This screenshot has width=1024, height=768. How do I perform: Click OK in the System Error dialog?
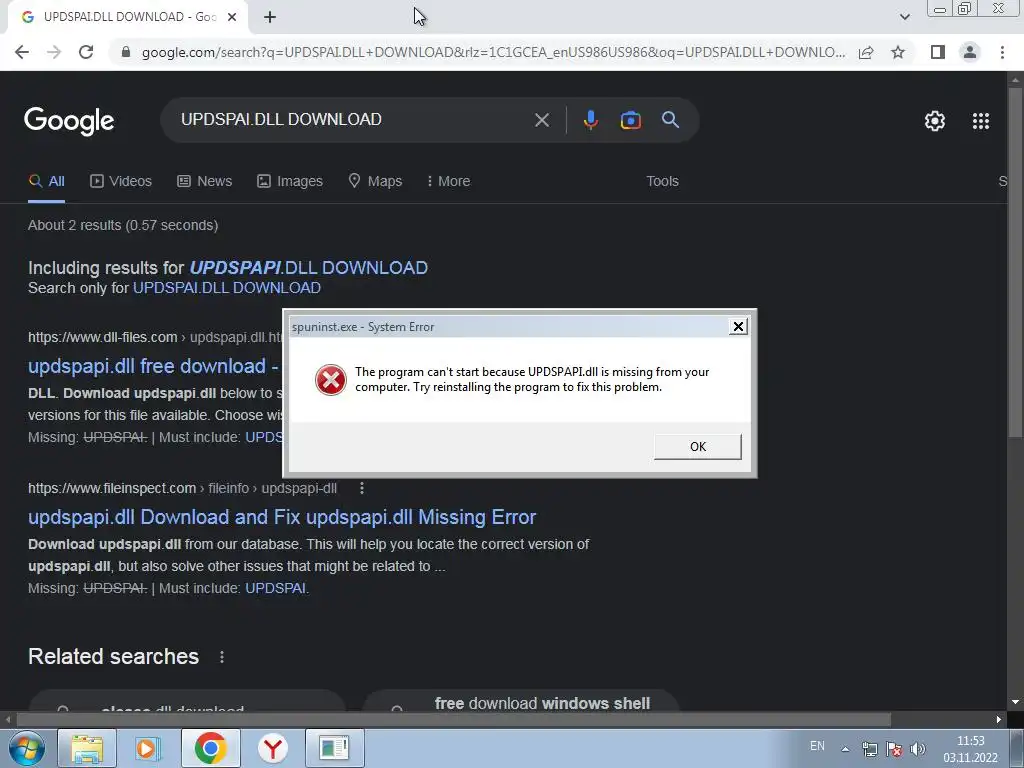coord(697,447)
